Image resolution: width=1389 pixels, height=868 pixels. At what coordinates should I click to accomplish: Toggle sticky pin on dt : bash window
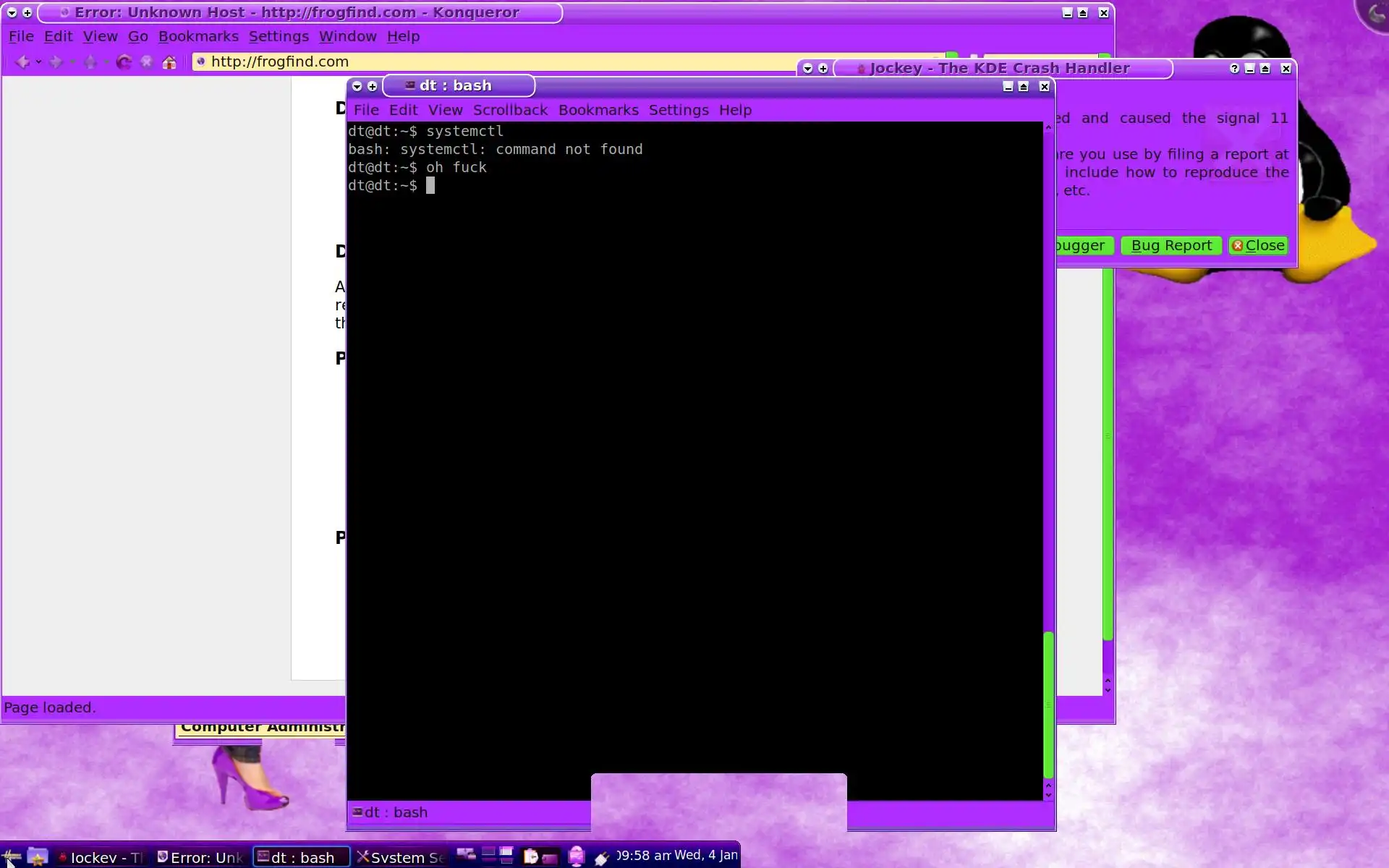[373, 86]
